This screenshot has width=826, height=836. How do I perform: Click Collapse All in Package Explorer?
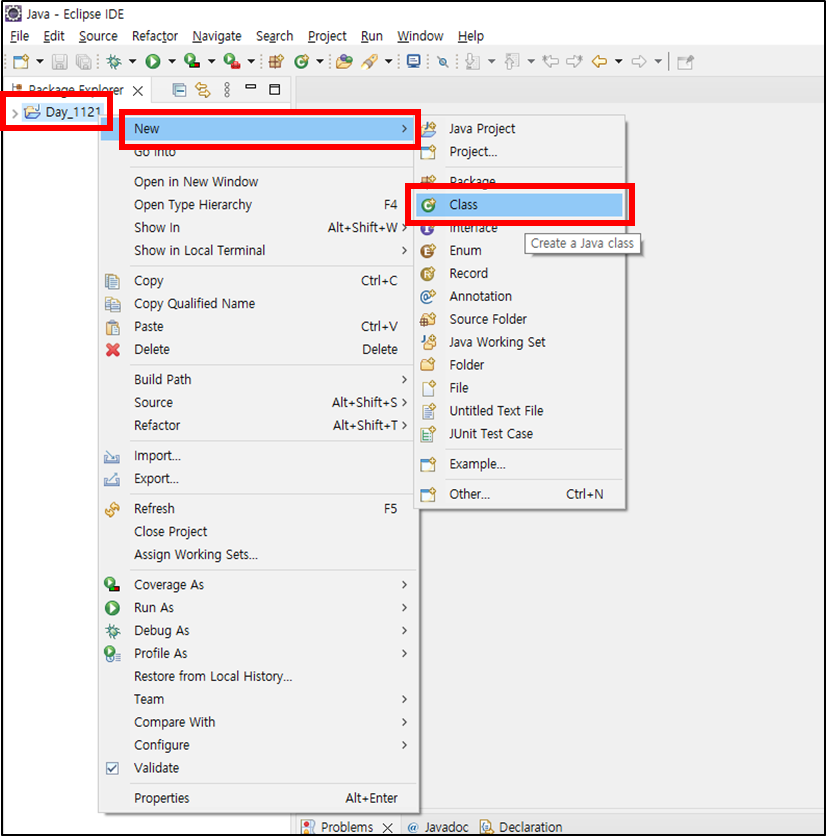point(179,90)
